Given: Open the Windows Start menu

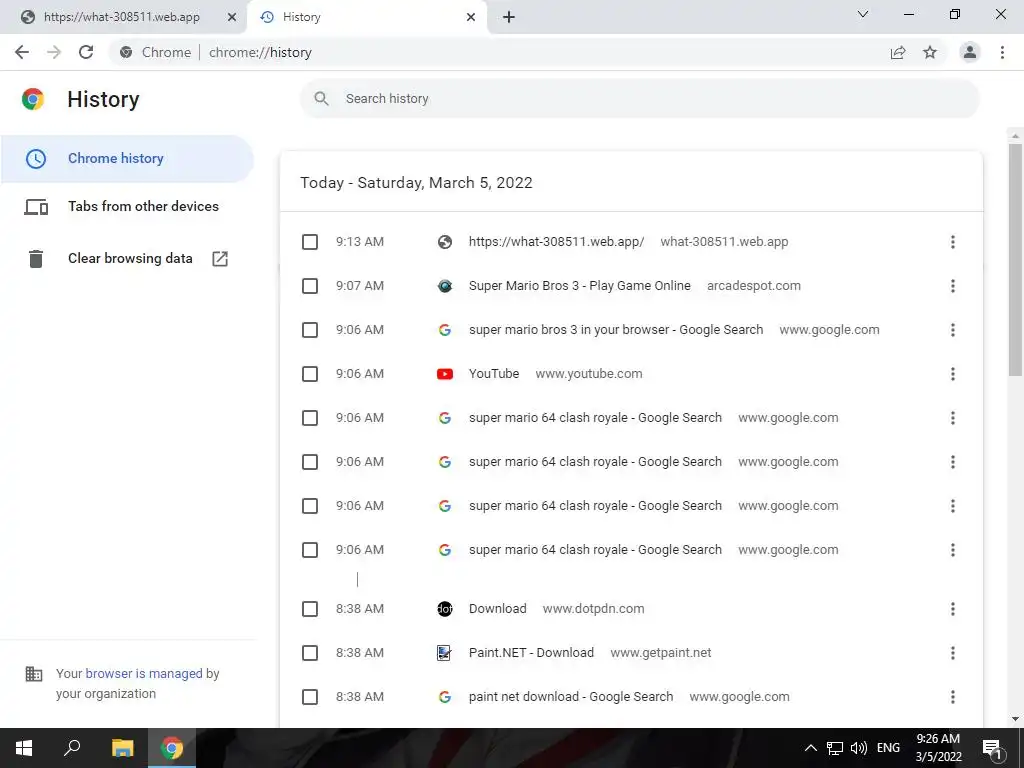Looking at the screenshot, I should [24, 748].
